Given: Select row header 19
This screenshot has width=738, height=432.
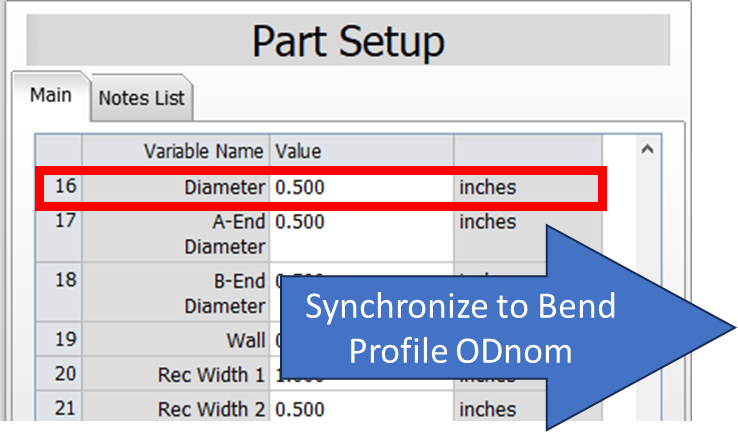Looking at the screenshot, I should click(x=59, y=339).
